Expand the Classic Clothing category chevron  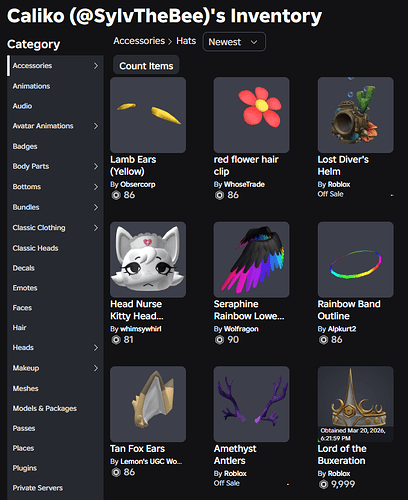(x=96, y=228)
